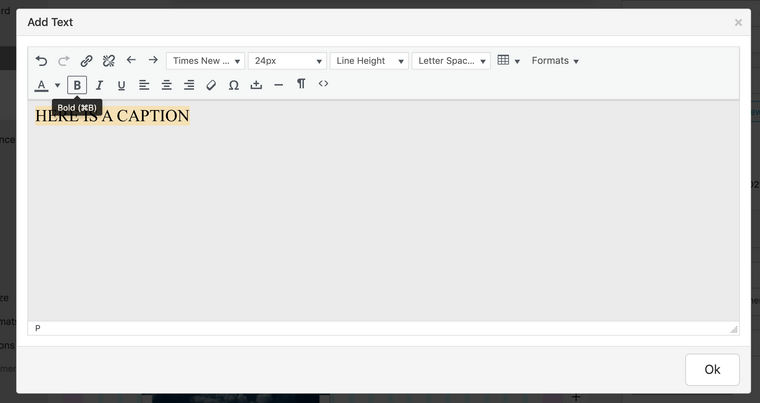Open the Times New Roman font dropdown

pos(205,61)
